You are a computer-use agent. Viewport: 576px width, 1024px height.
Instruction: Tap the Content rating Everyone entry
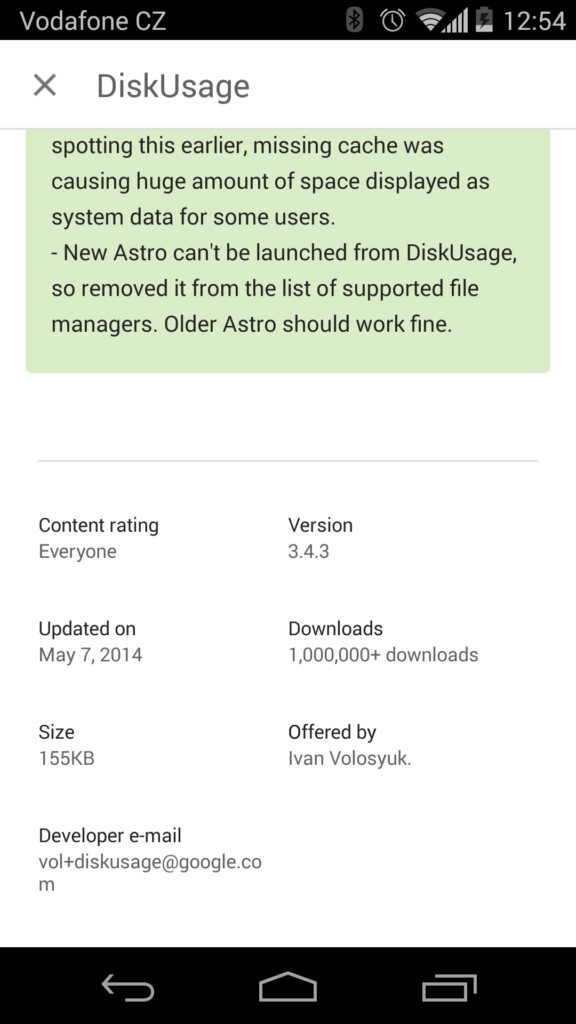99,538
